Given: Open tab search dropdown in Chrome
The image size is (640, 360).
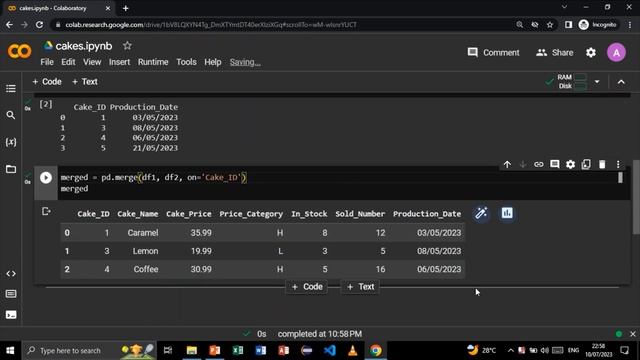Looking at the screenshot, I should pos(564,7).
